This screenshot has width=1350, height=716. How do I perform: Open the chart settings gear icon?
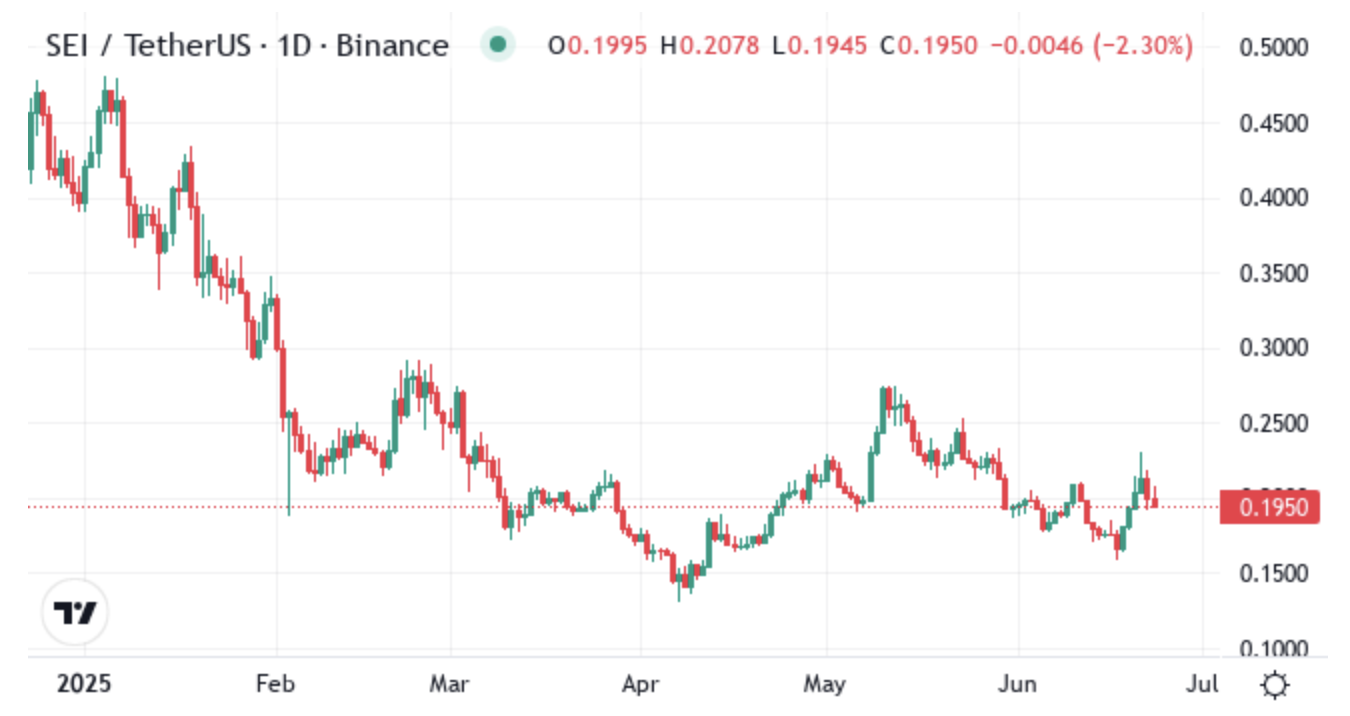click(1274, 685)
